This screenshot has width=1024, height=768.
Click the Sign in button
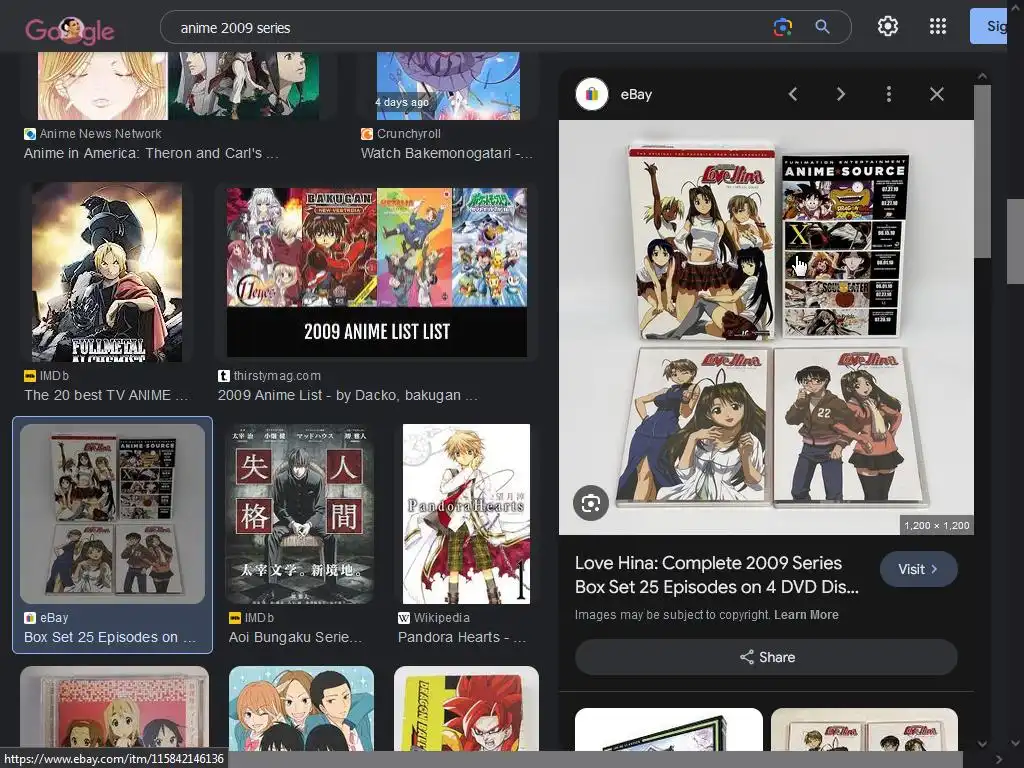989,26
